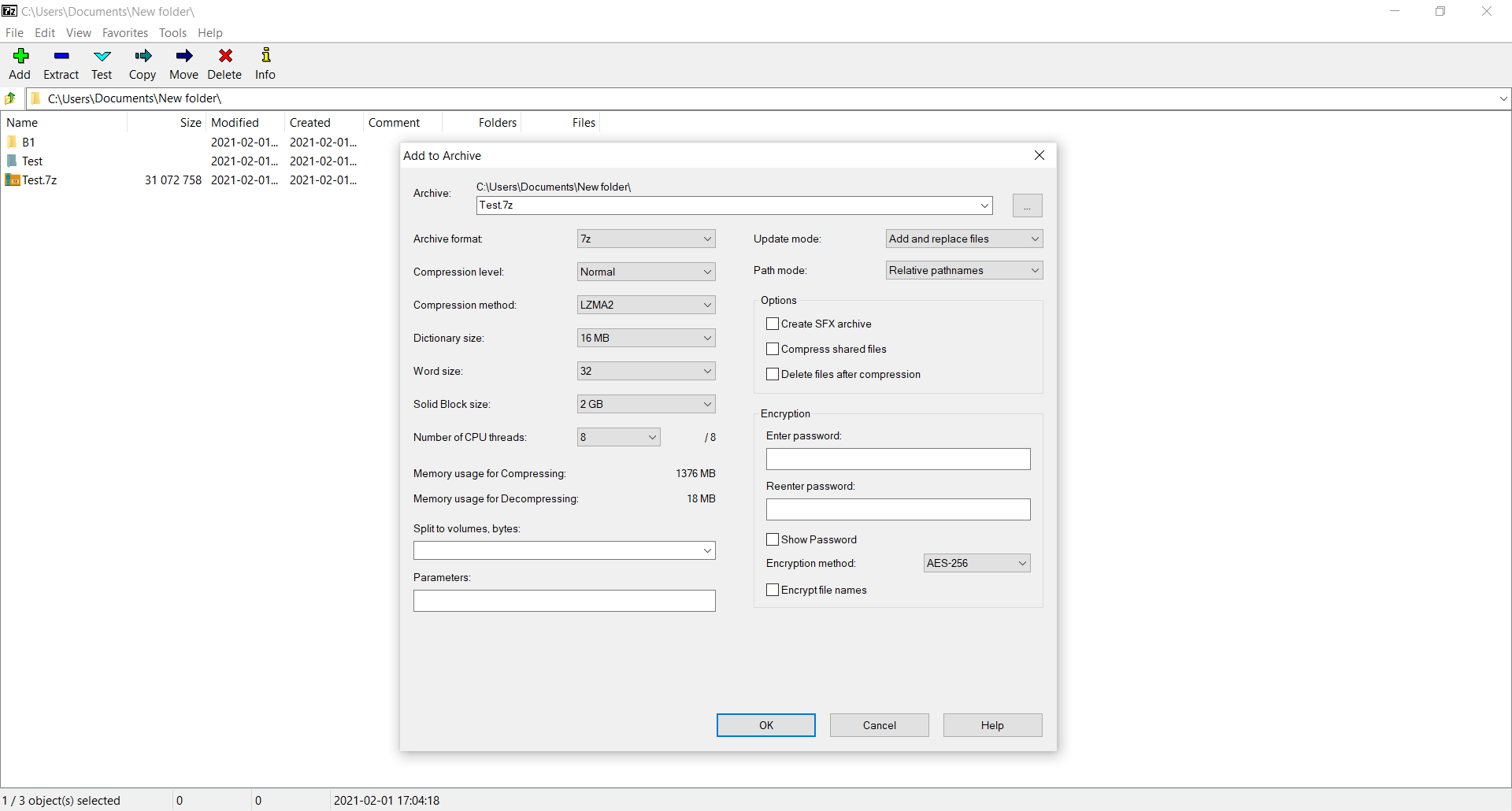The height and width of the screenshot is (811, 1512).
Task: Click the Info toolbar icon
Action: 266,57
